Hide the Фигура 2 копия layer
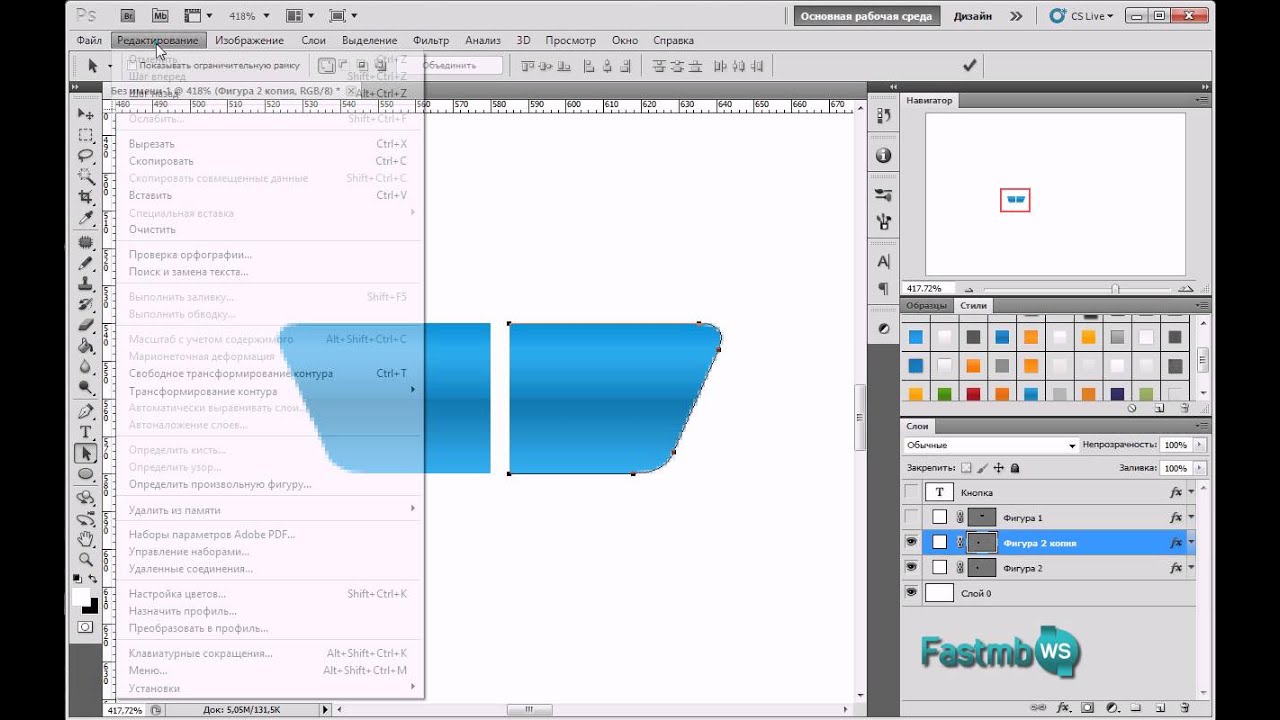Image resolution: width=1280 pixels, height=720 pixels. coord(911,542)
